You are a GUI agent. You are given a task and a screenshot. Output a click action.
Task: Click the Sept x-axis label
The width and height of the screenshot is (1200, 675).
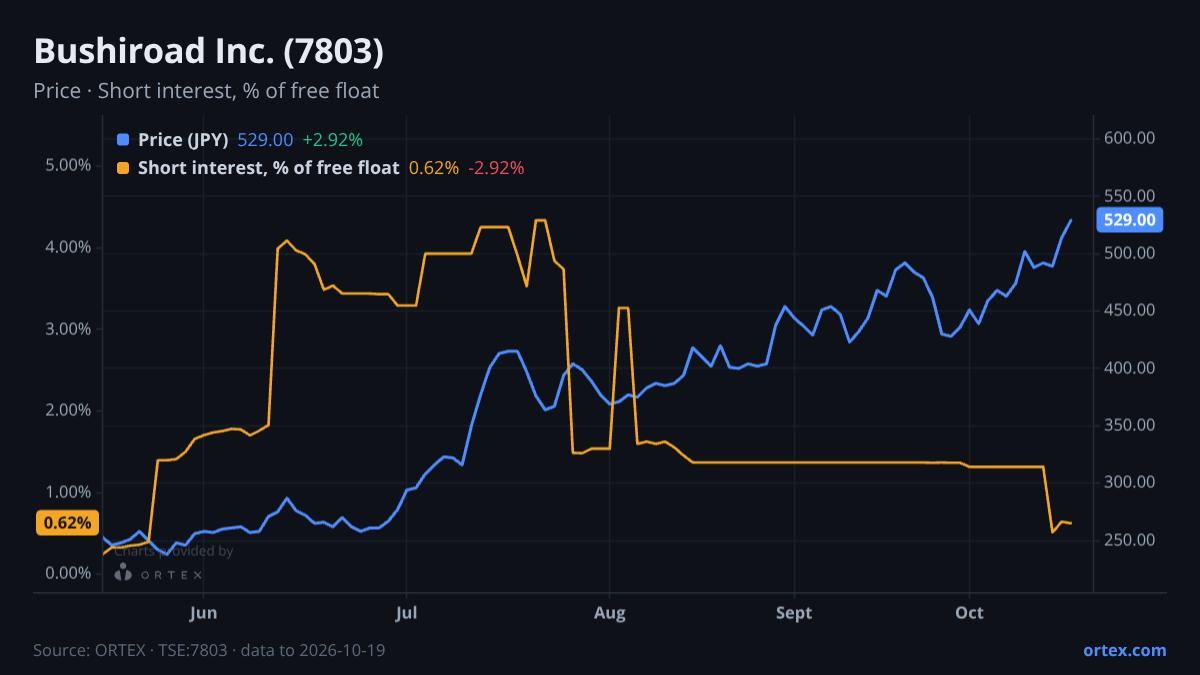(794, 613)
